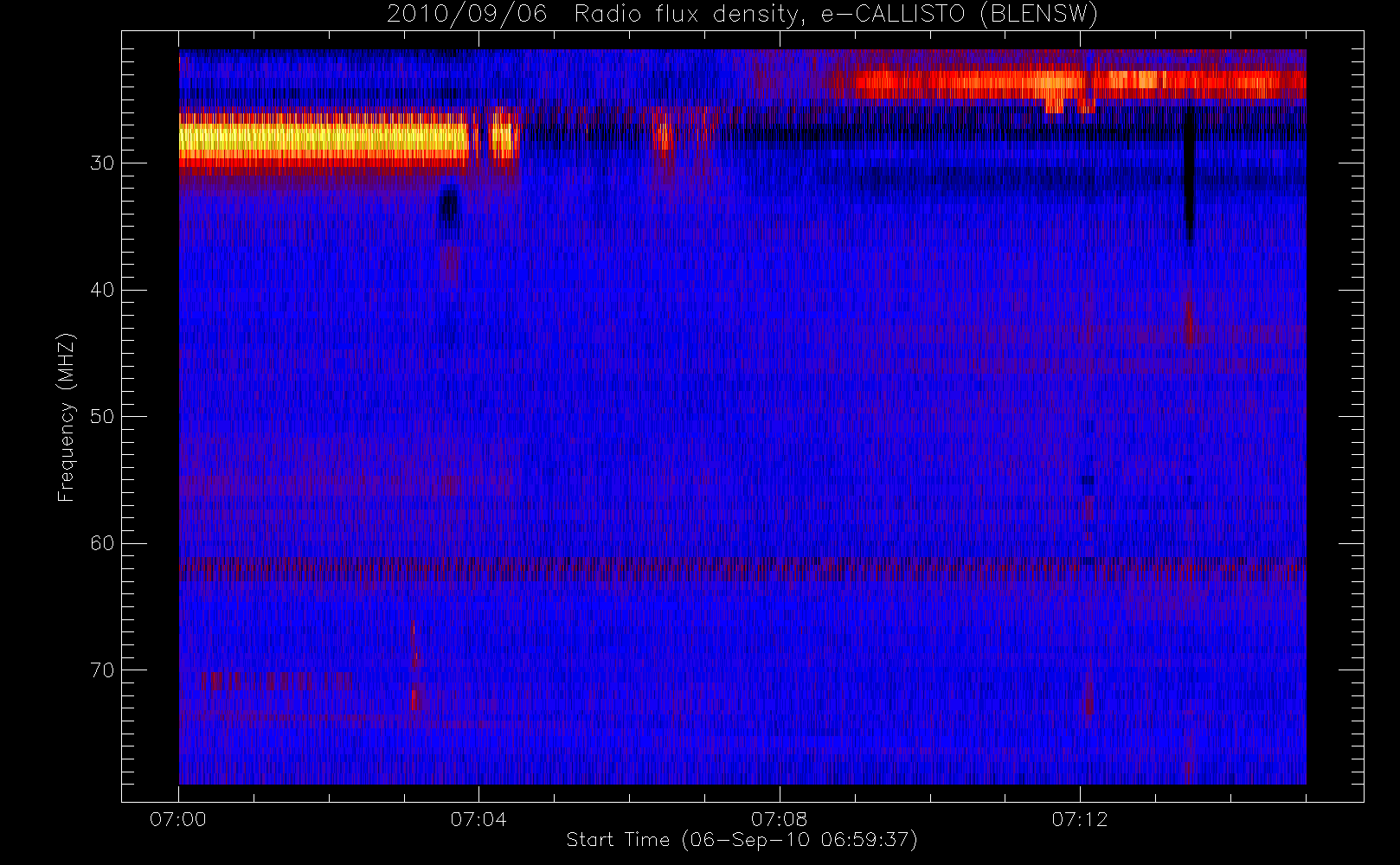This screenshot has height=865, width=1400.
Task: Click the '07:08' time tick label
Action: 779,819
